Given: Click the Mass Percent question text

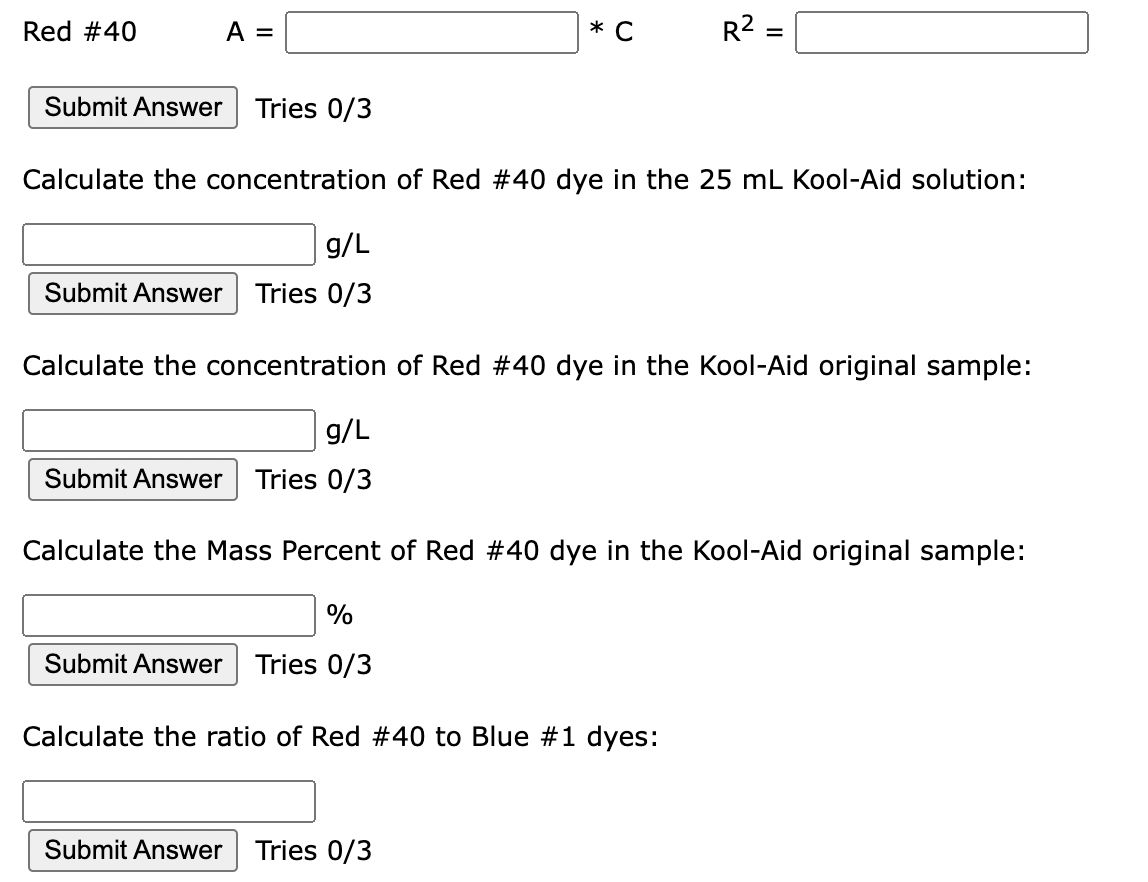Looking at the screenshot, I should (x=523, y=550).
